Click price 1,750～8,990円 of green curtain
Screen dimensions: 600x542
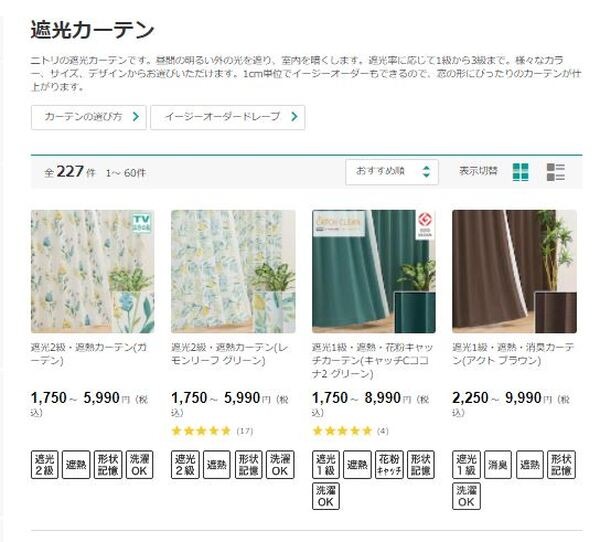click(370, 403)
